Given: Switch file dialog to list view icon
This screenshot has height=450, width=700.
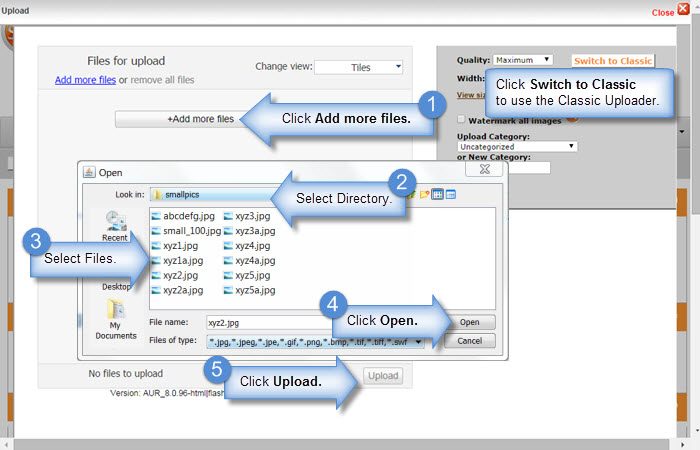Looking at the screenshot, I should coord(438,194).
